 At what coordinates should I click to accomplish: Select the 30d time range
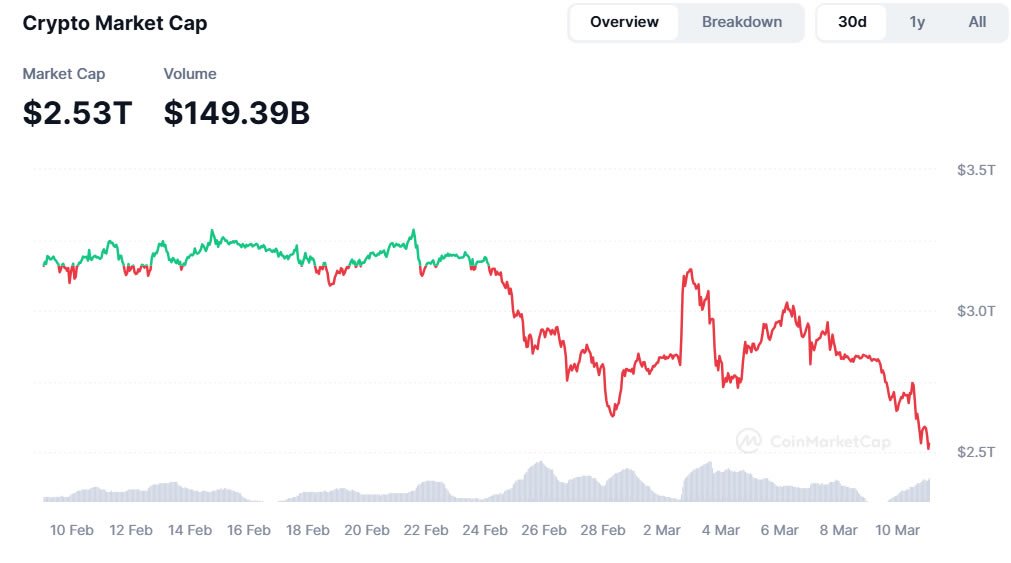click(x=852, y=22)
